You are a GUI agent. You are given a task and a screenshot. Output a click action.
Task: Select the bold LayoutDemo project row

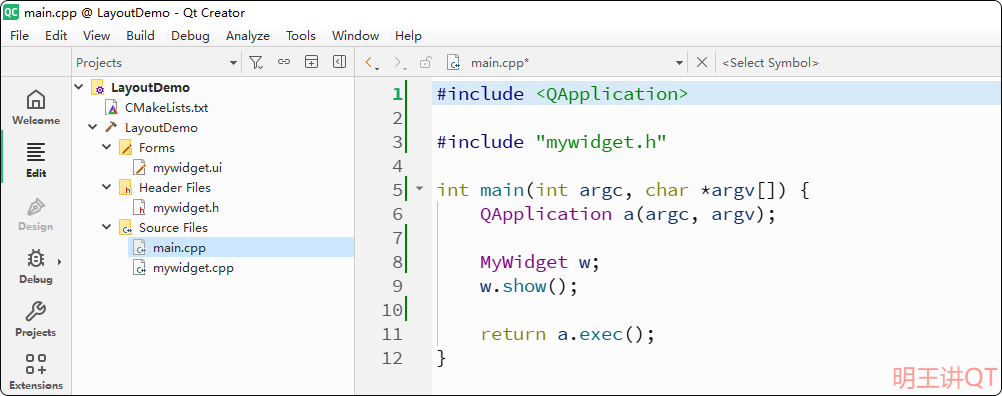(x=150, y=88)
